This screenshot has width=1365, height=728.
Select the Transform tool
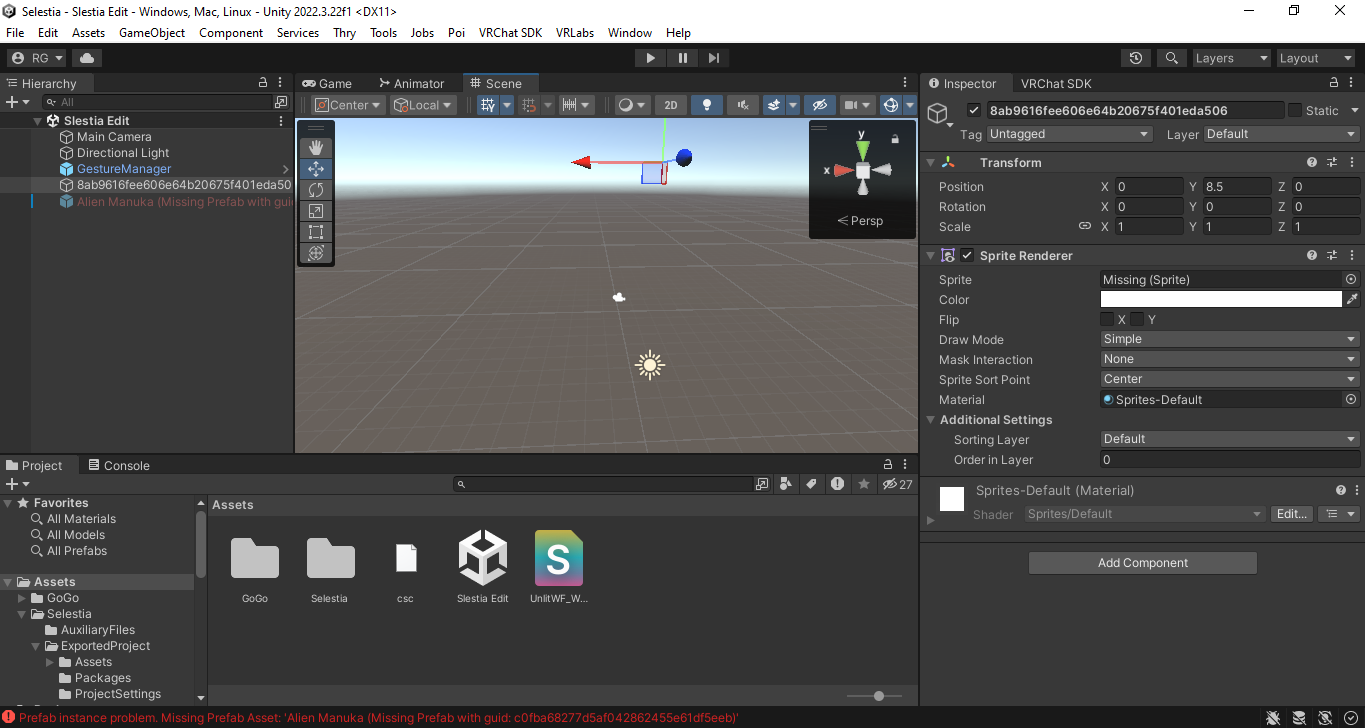316,253
